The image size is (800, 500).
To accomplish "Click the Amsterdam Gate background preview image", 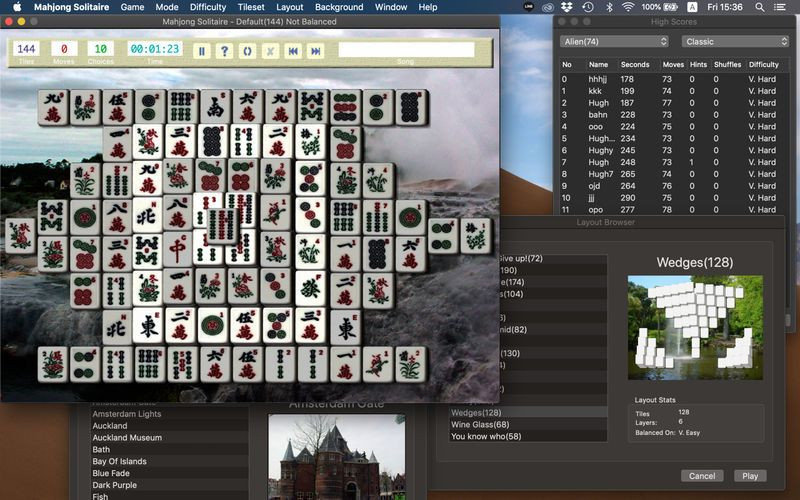I will point(337,457).
